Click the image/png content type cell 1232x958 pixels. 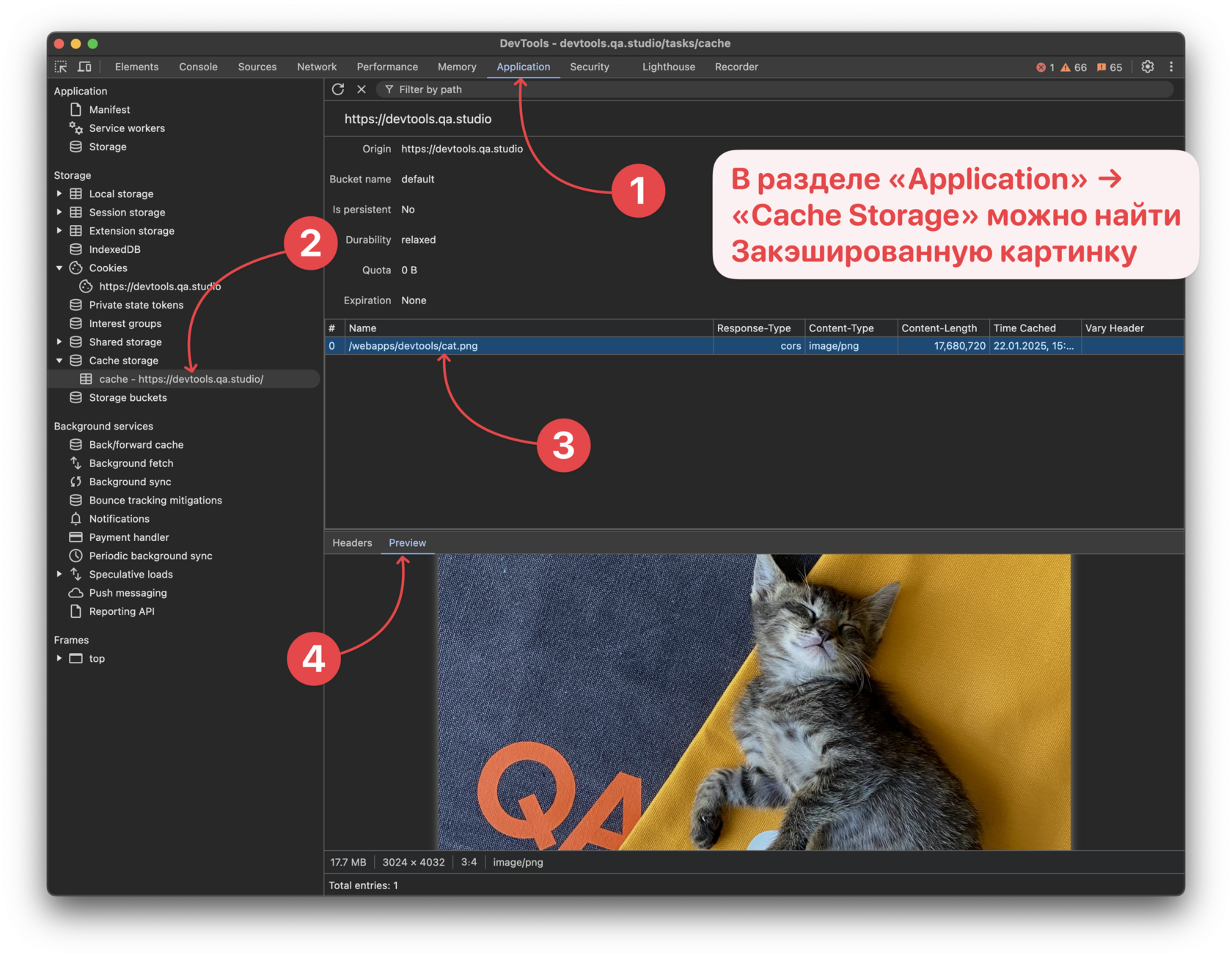coord(851,346)
